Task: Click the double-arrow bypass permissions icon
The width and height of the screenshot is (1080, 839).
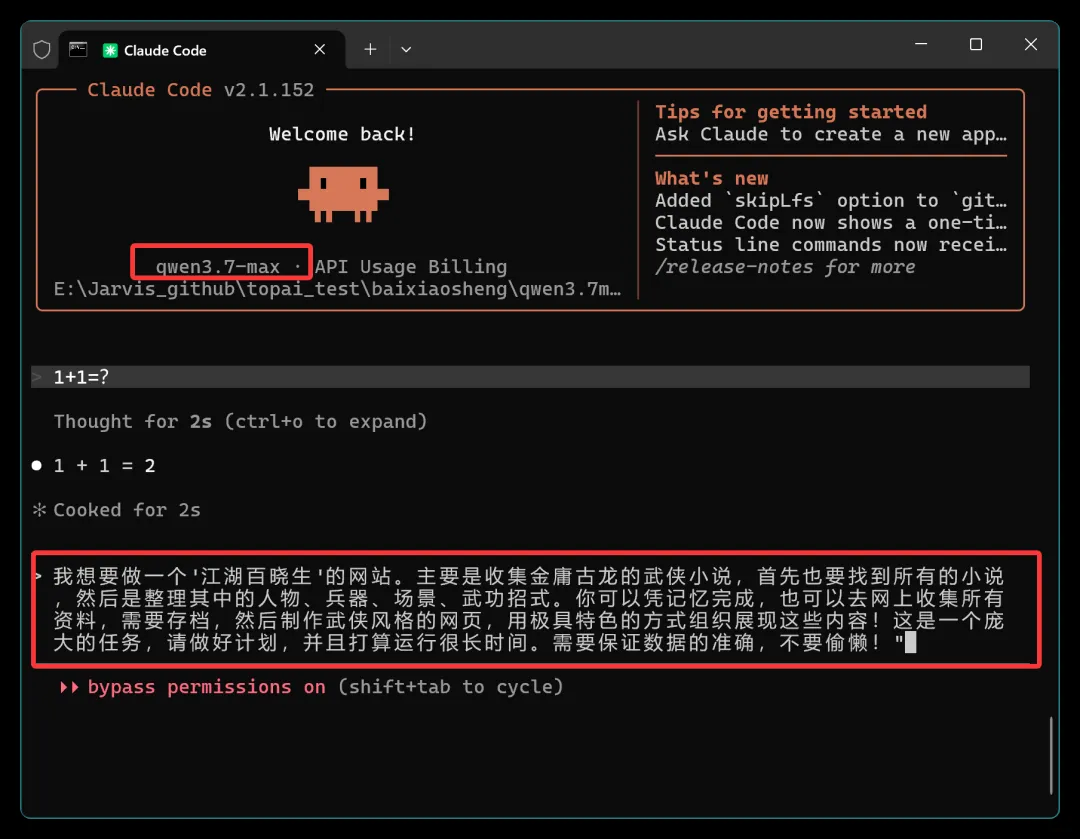Action: click(x=69, y=687)
